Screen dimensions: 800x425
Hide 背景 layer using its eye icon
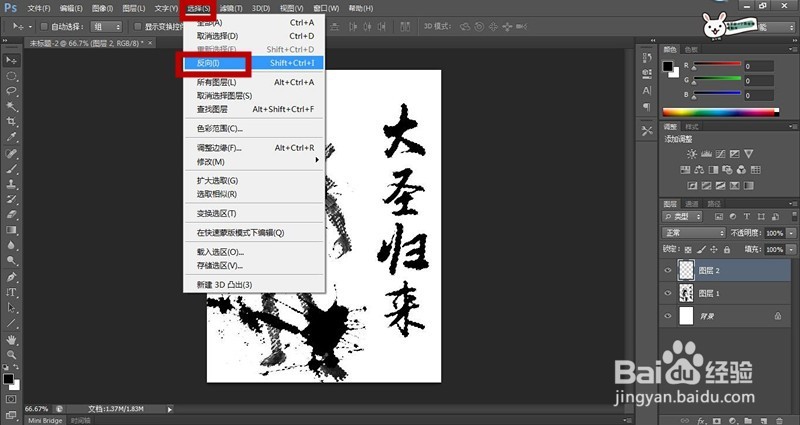pos(668,316)
